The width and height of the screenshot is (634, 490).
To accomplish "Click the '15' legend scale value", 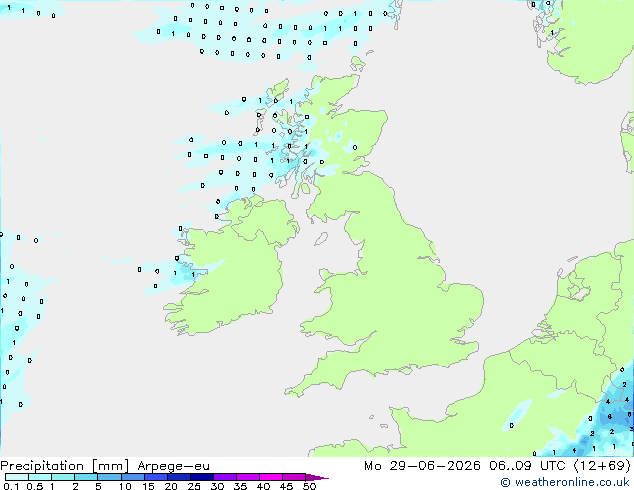I will (148, 486).
